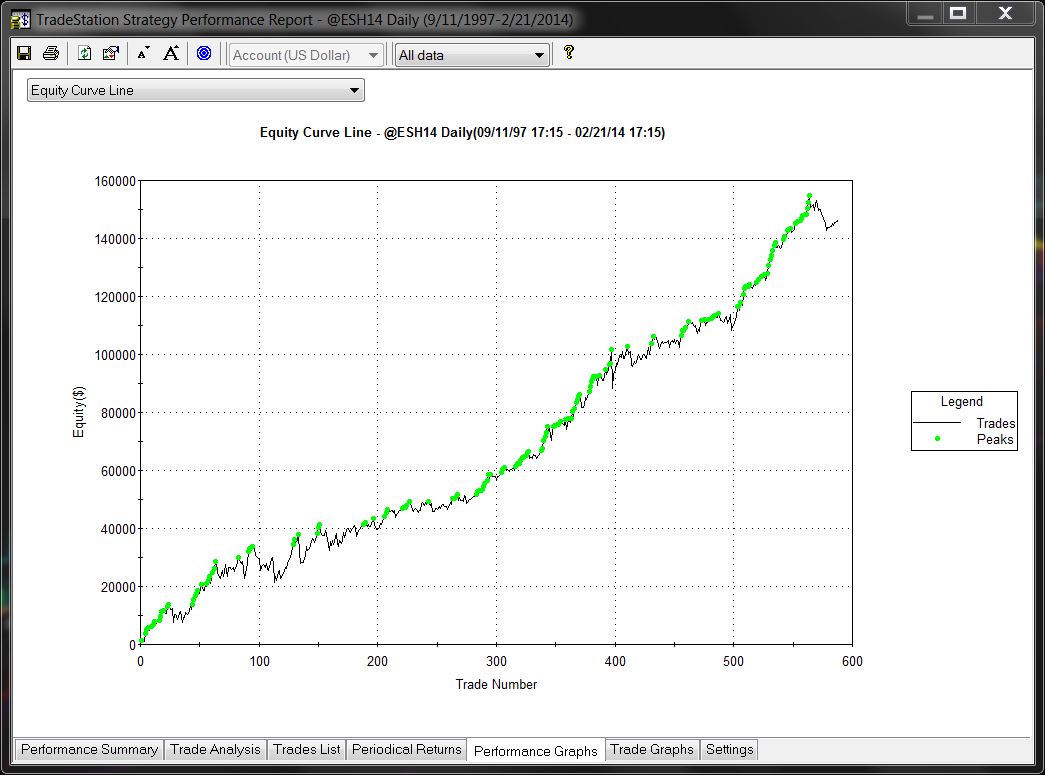The width and height of the screenshot is (1045, 775).
Task: Click the highest green peak marker on chart
Action: click(x=809, y=196)
